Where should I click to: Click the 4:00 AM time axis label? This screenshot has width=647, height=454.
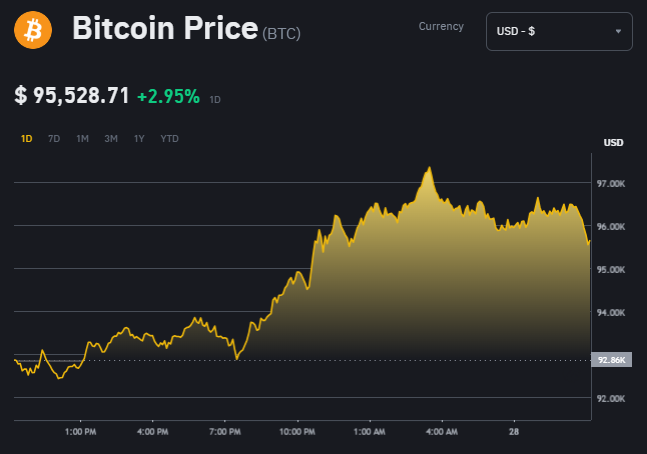click(441, 432)
